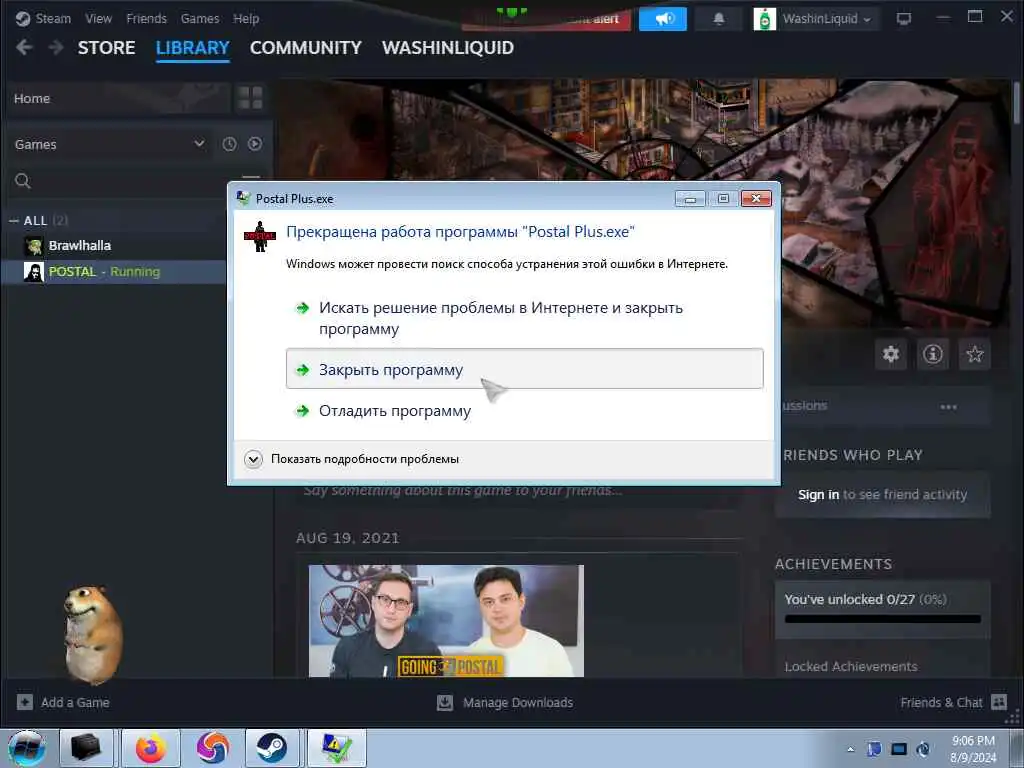The width and height of the screenshot is (1024, 768).
Task: Click 'Отладить программу' option
Action: click(x=524, y=411)
